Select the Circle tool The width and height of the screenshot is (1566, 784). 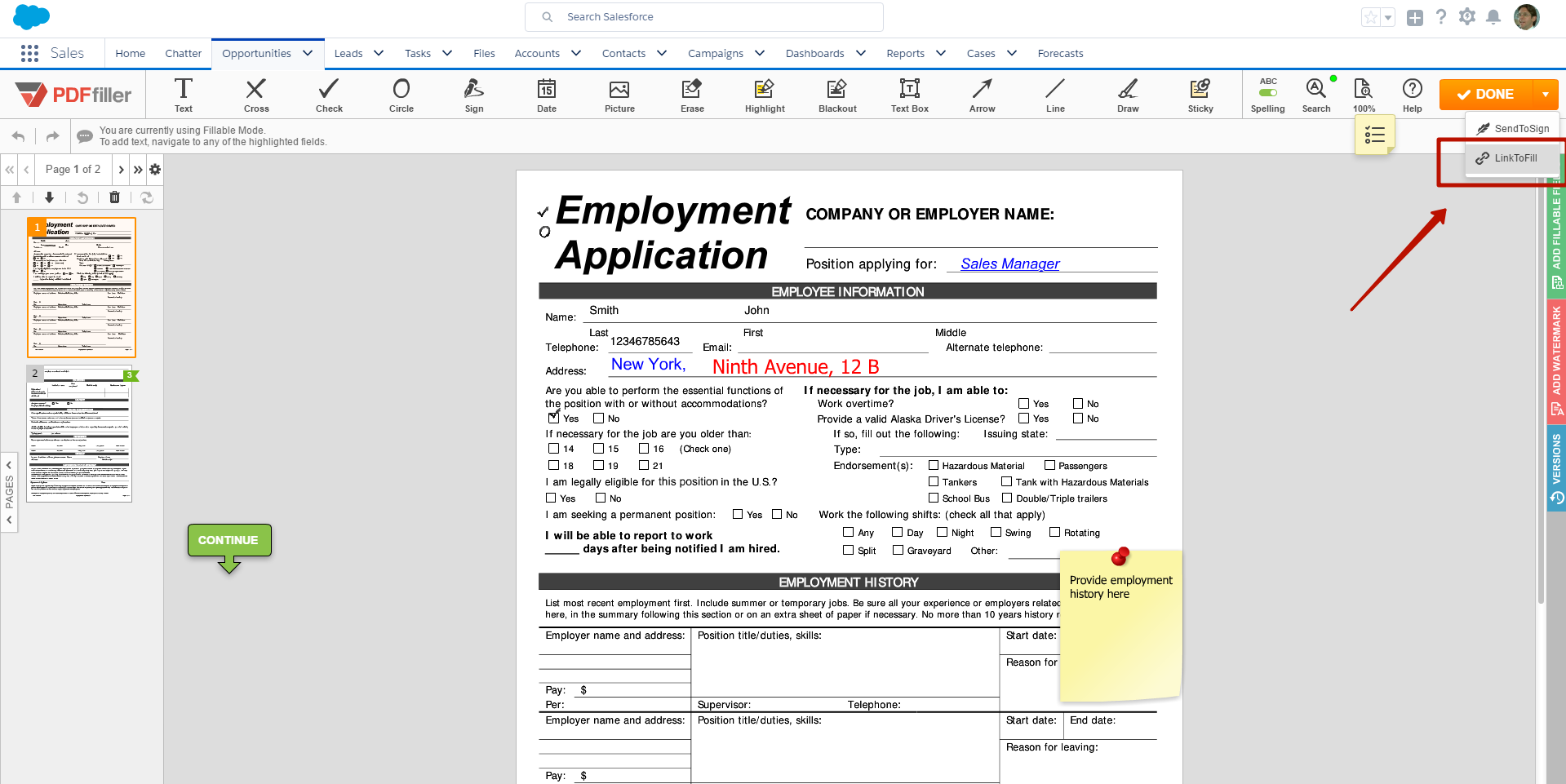click(x=401, y=95)
